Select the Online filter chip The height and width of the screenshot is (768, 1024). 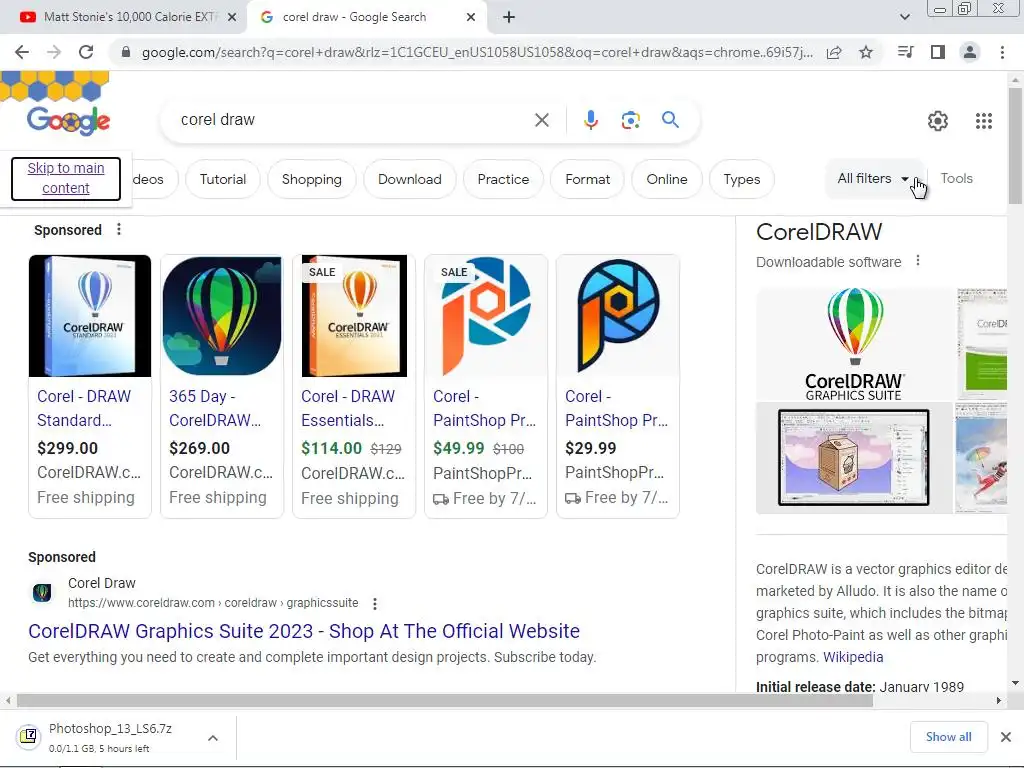point(667,179)
